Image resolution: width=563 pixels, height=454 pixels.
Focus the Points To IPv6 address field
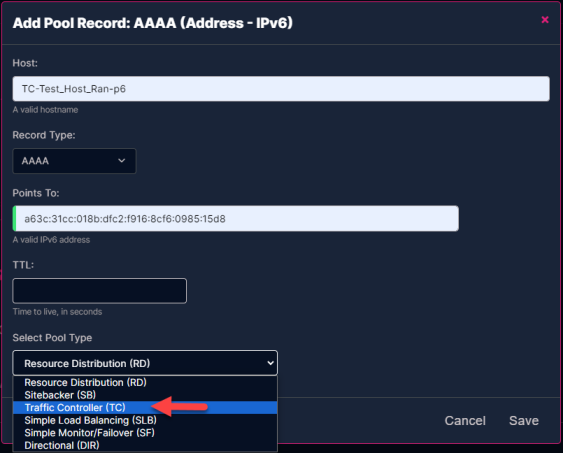coord(236,219)
